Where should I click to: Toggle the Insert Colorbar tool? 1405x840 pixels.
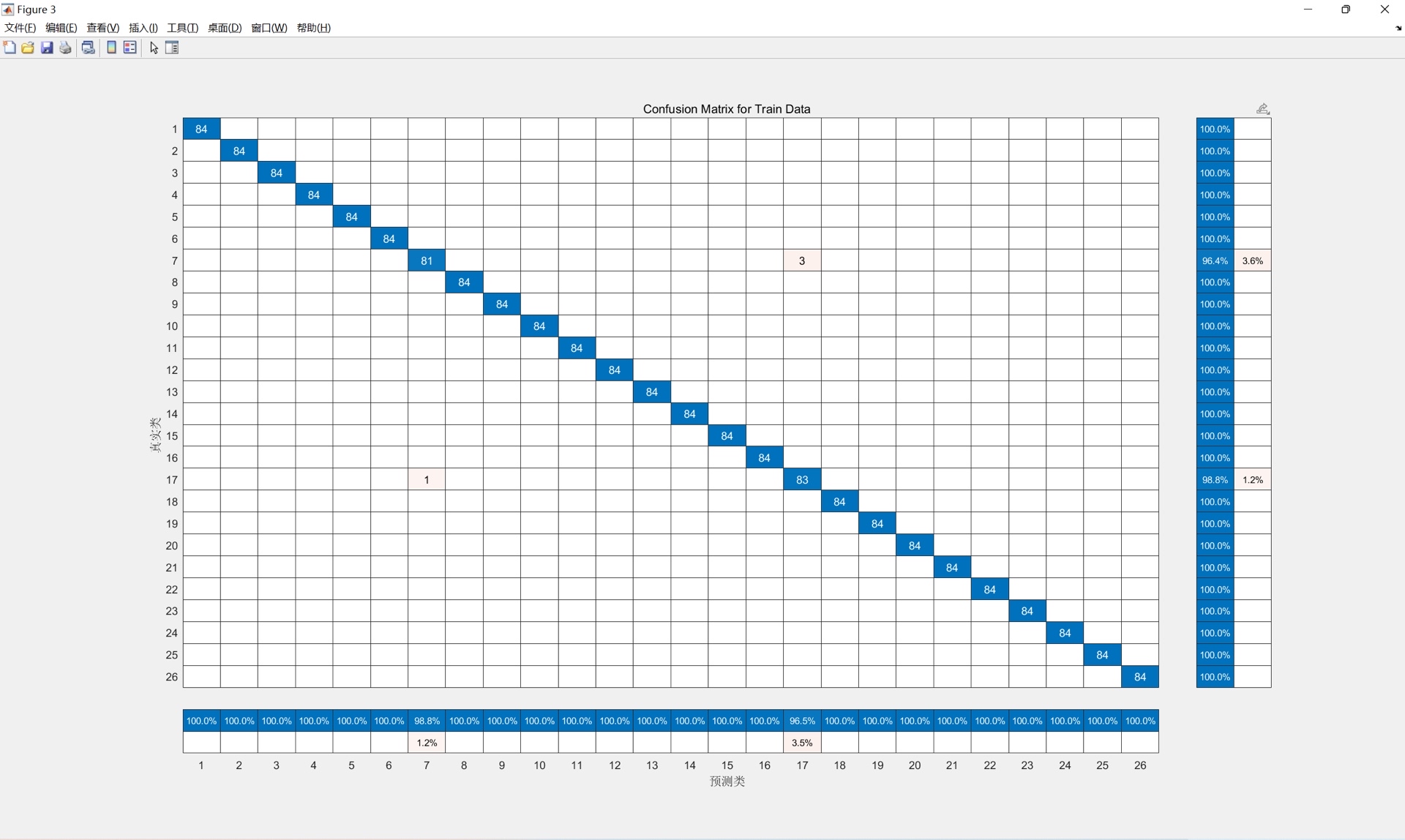click(111, 48)
